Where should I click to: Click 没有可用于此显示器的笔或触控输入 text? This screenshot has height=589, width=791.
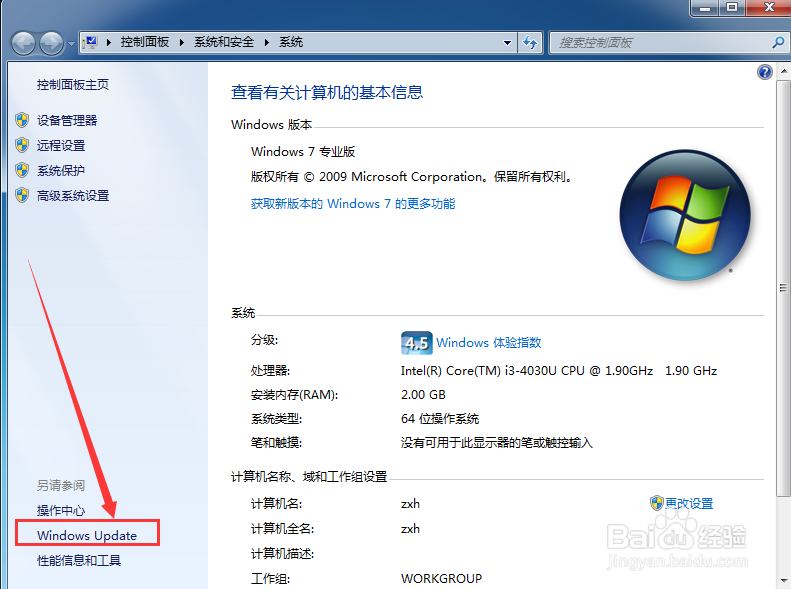497,443
